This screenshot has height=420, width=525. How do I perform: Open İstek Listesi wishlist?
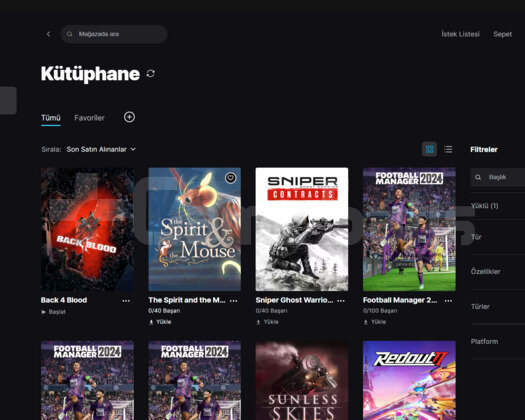pos(460,34)
